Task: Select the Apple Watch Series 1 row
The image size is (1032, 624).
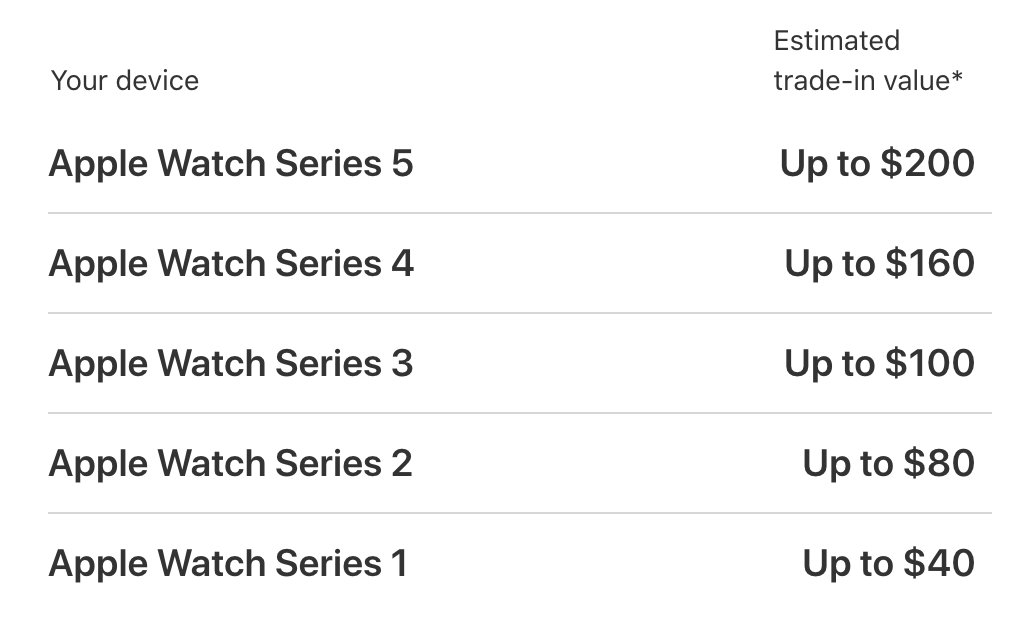Action: click(520, 563)
